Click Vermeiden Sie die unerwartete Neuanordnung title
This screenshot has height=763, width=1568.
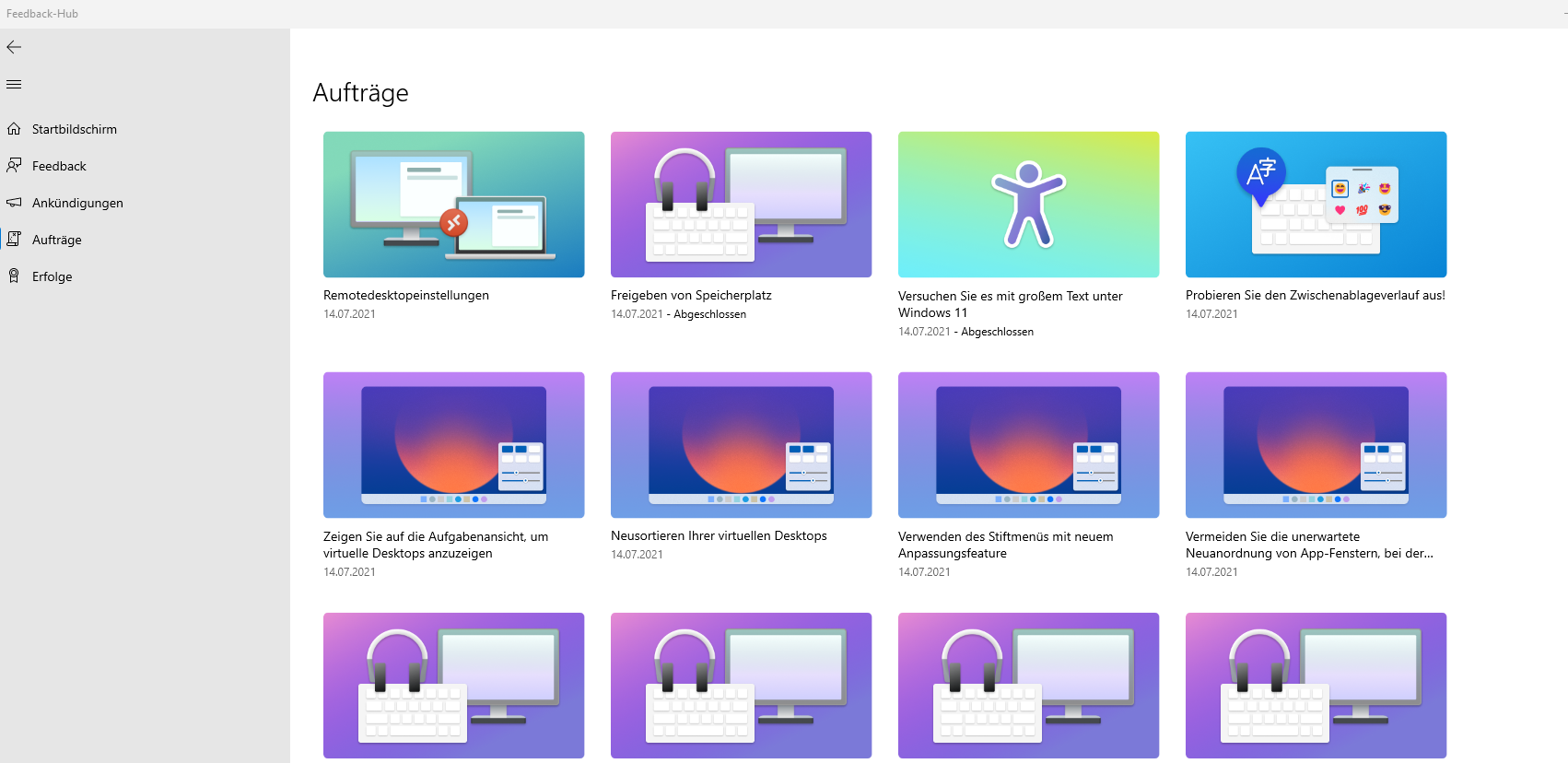click(1309, 545)
